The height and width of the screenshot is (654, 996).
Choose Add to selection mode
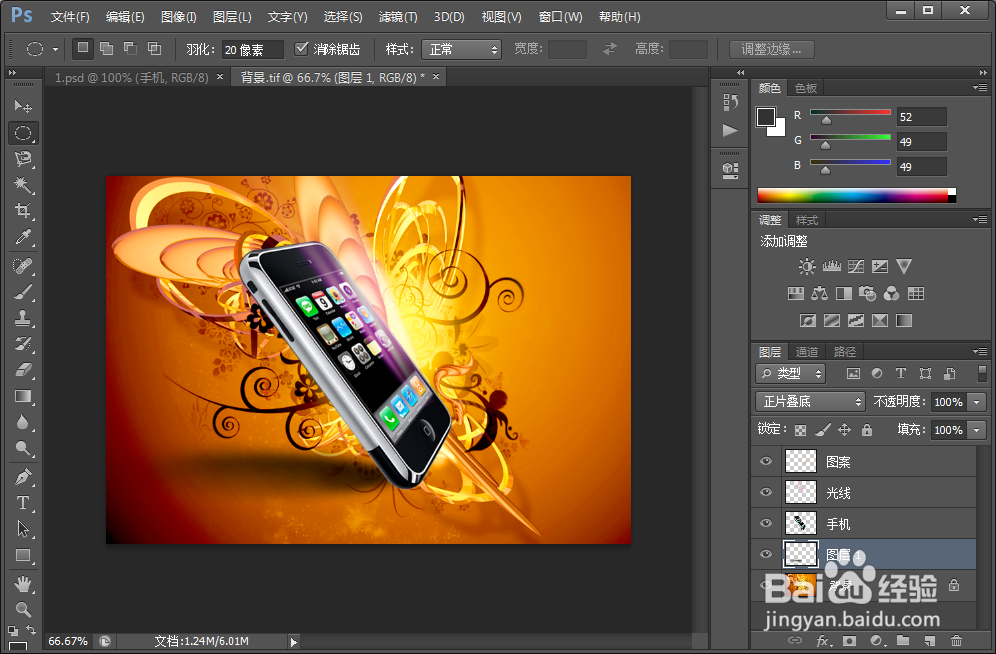click(x=107, y=48)
